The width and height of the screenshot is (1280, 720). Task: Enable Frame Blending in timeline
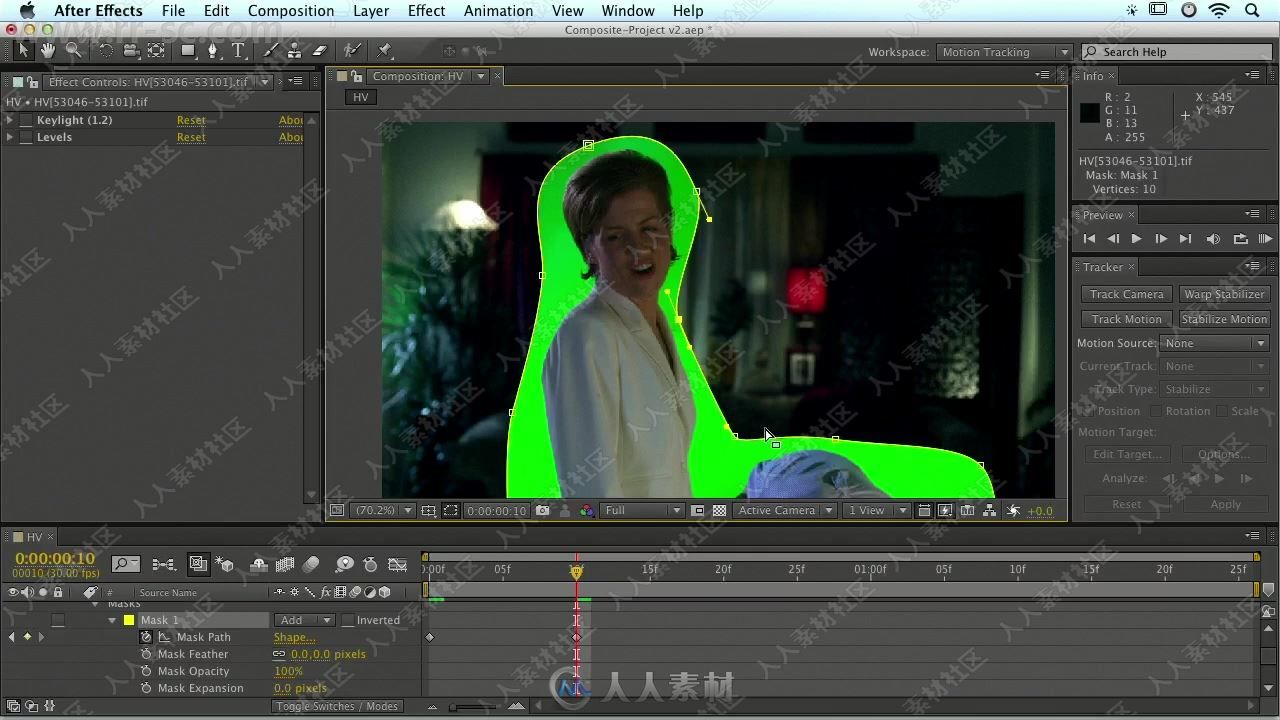tap(285, 565)
